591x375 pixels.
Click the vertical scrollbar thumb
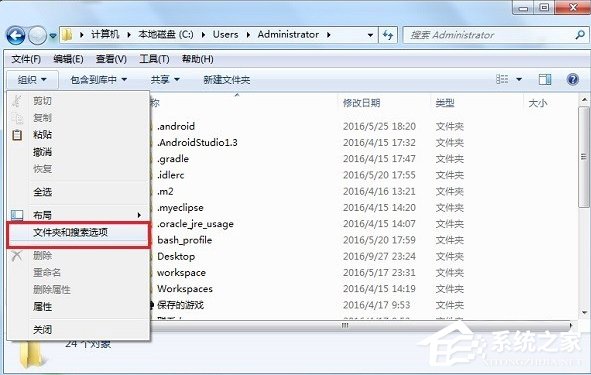click(584, 156)
